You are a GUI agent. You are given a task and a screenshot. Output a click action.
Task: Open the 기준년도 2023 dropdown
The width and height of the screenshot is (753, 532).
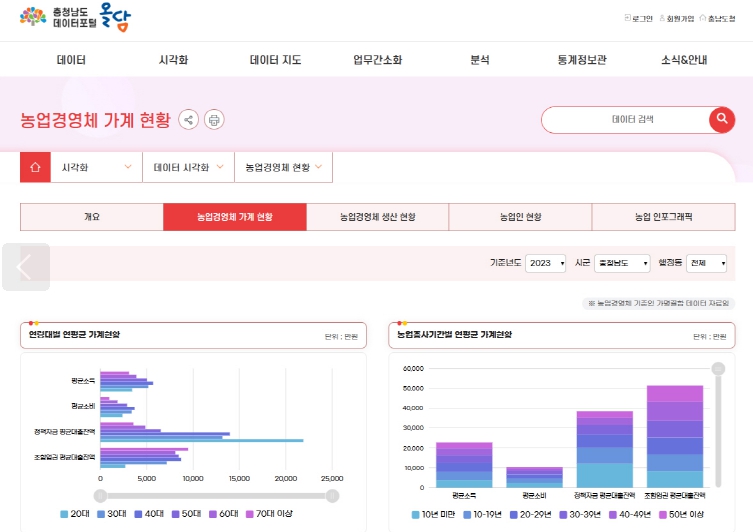(x=545, y=263)
